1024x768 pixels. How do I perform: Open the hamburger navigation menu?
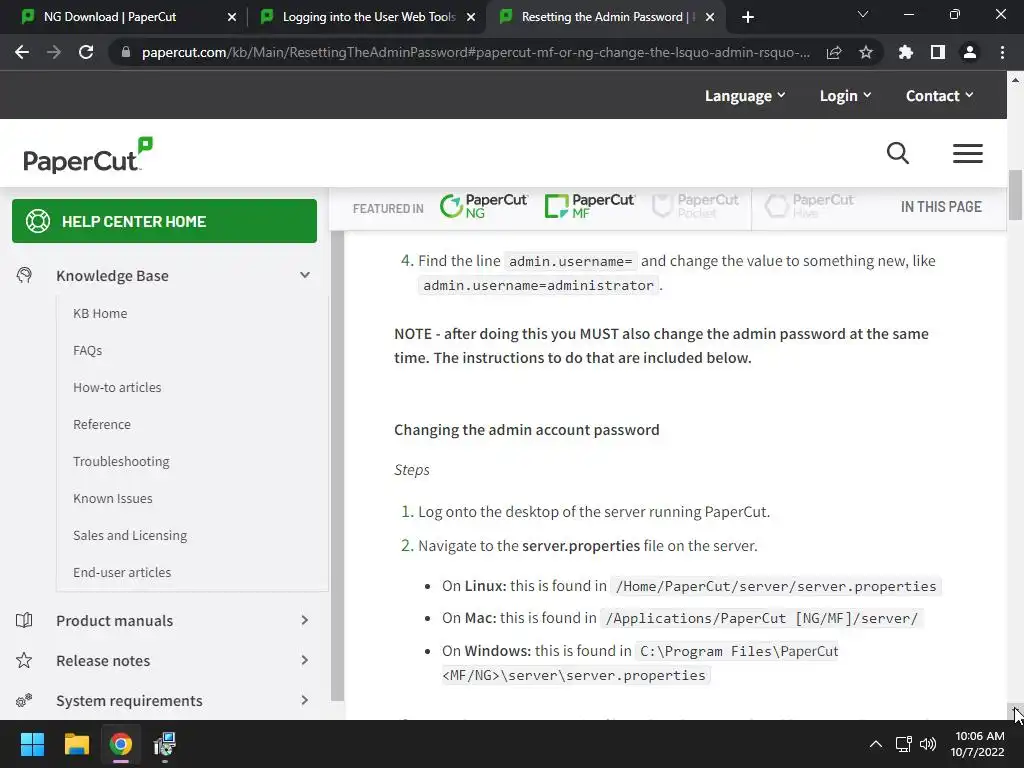coord(968,153)
